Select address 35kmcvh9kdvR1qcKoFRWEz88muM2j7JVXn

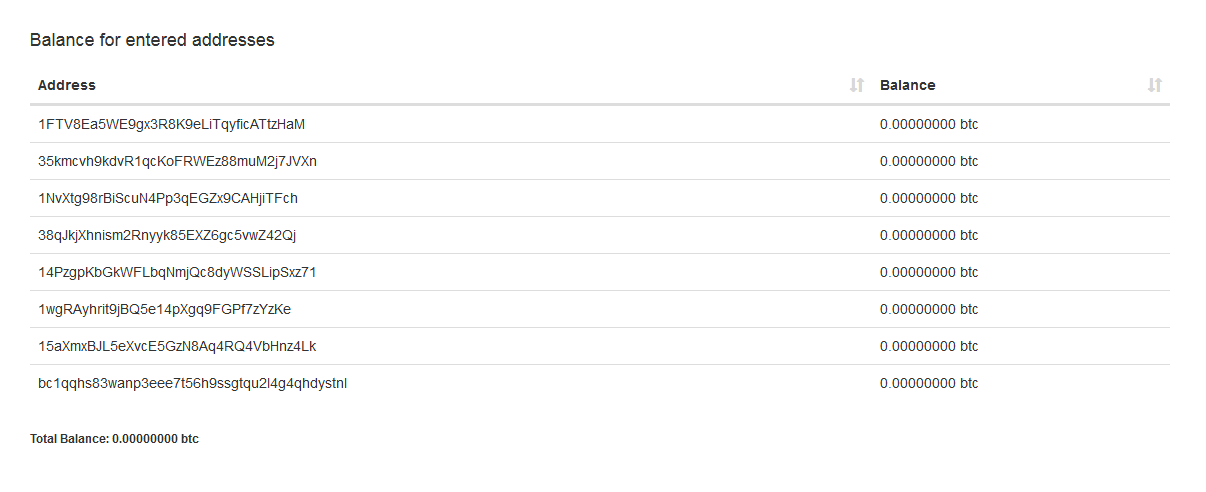[x=177, y=161]
